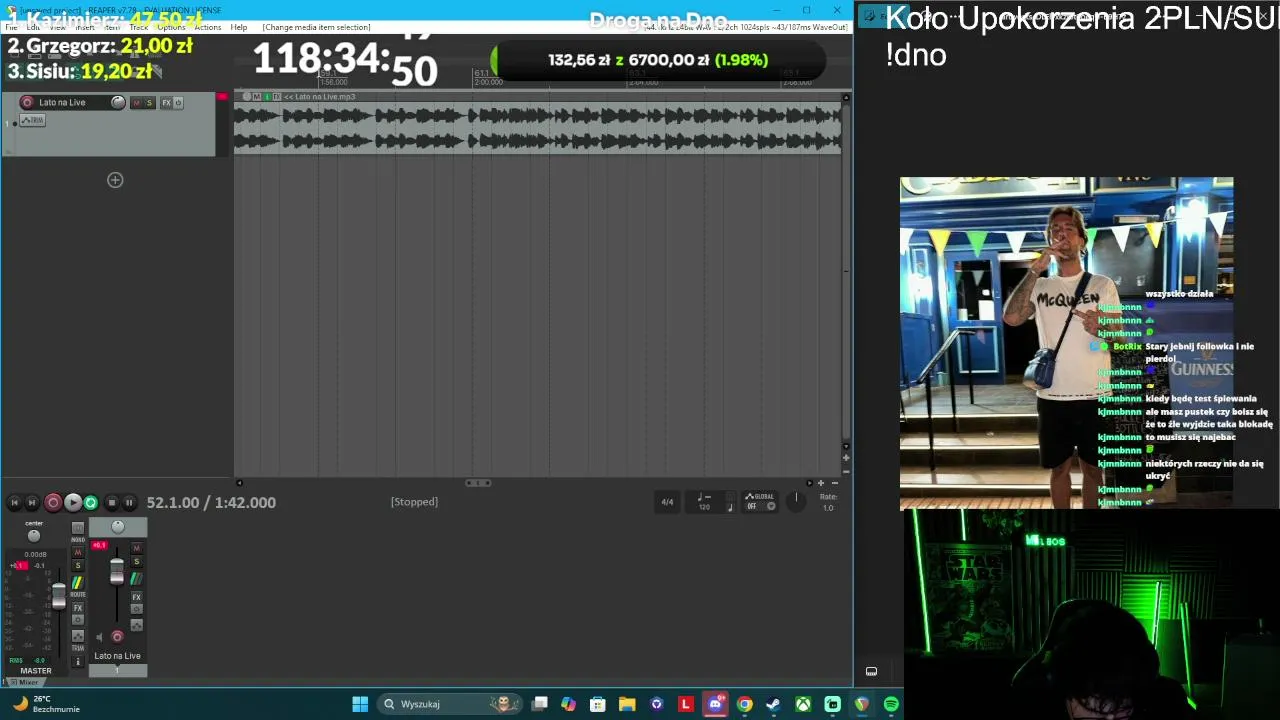Toggle repeat loop in the transport
The height and width of the screenshot is (720, 1280).
[91, 503]
